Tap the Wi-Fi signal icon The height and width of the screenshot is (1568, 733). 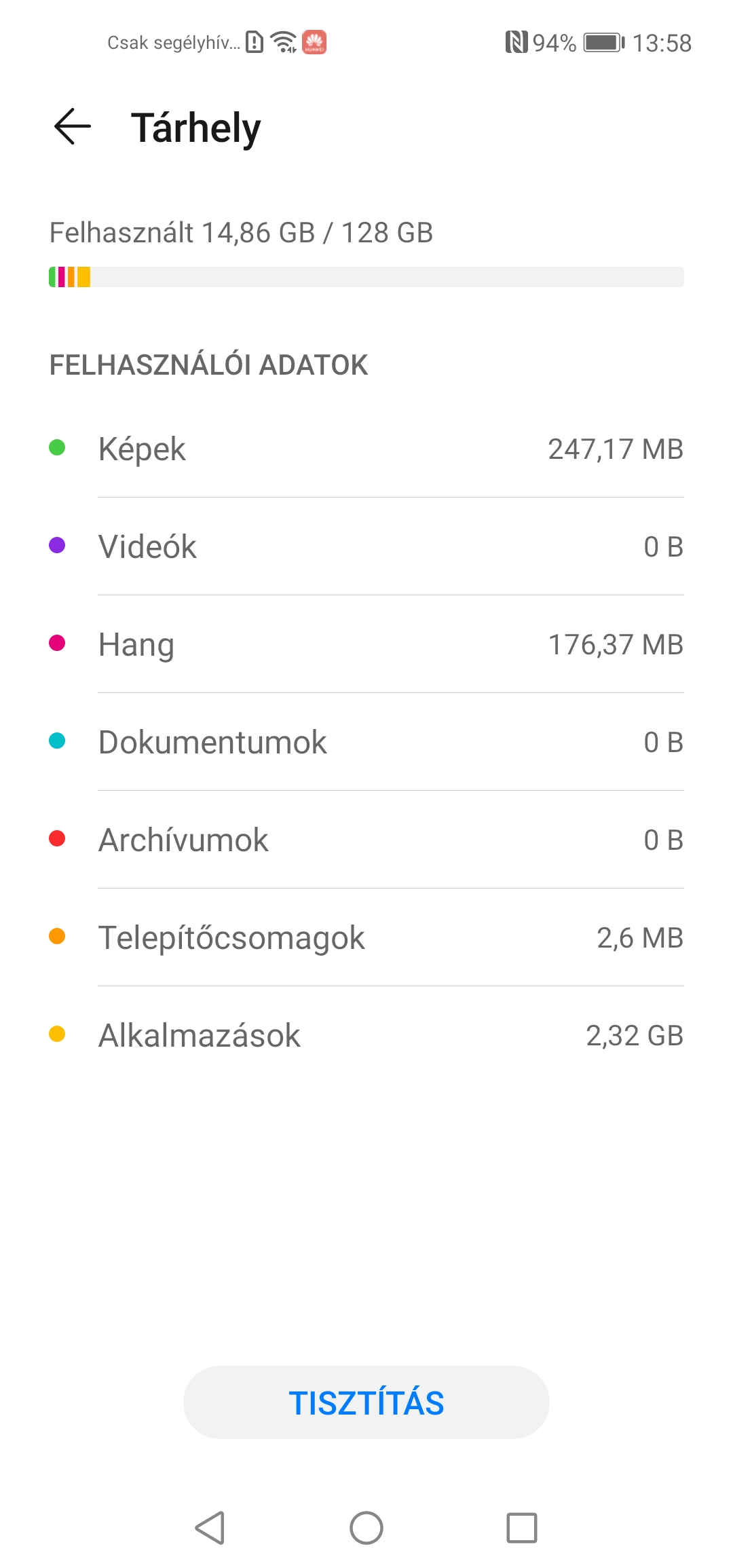pyautogui.click(x=284, y=42)
